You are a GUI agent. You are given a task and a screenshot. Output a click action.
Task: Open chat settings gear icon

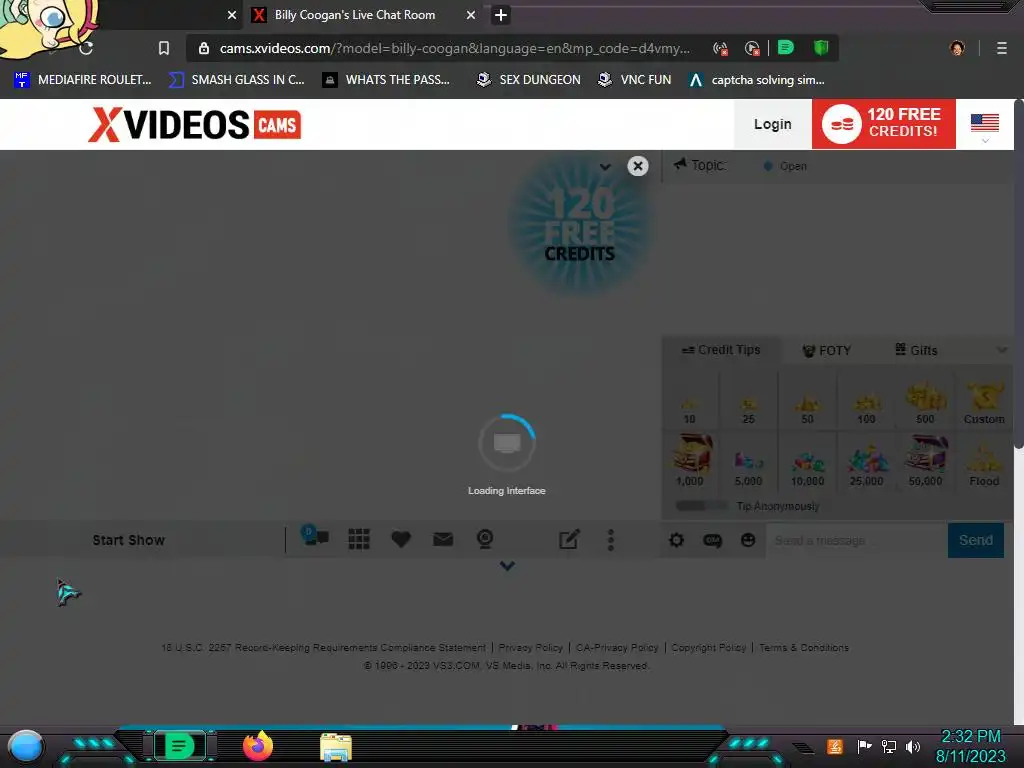677,540
